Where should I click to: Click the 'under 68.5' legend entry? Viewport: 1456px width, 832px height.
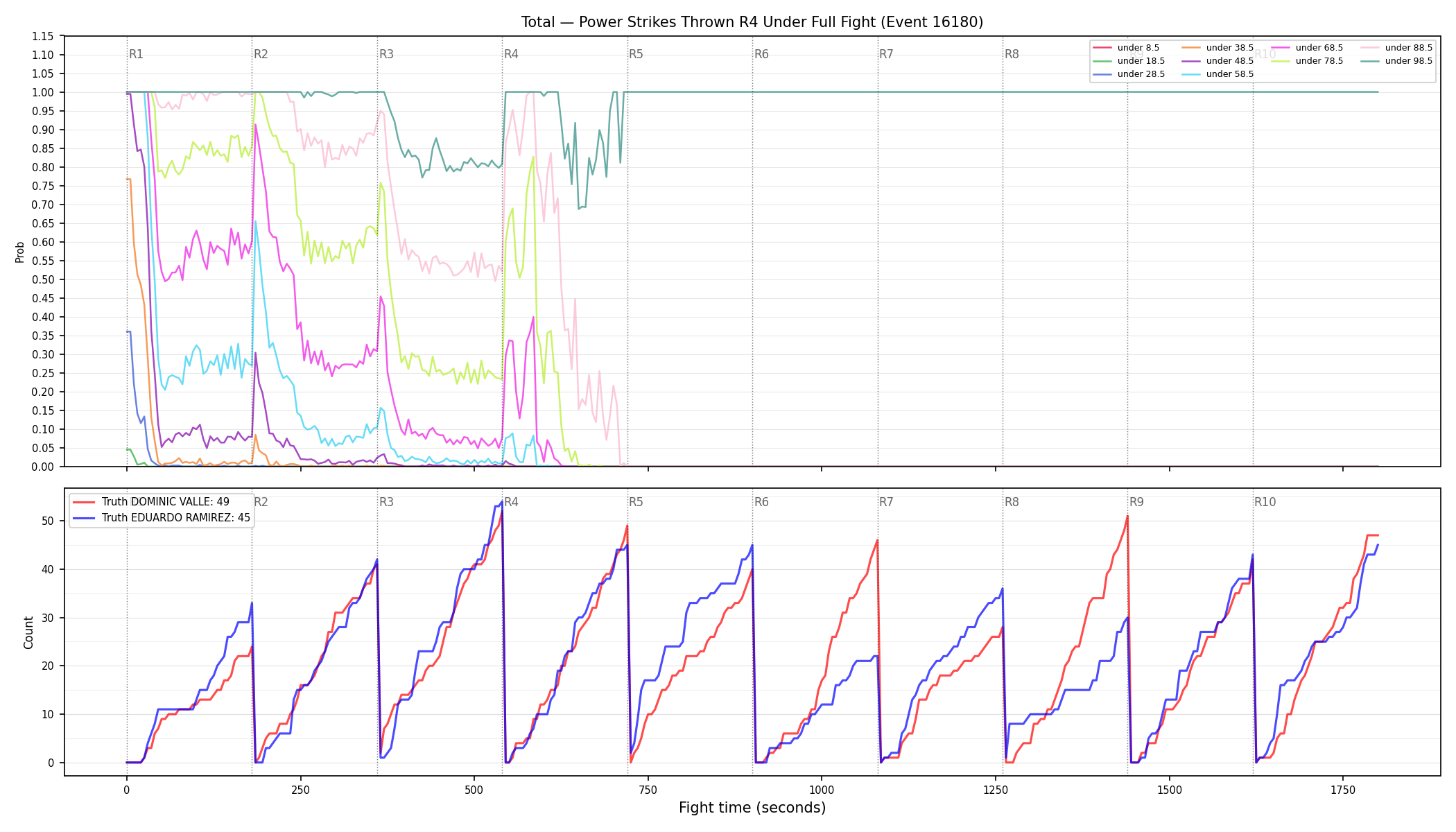point(1307,48)
